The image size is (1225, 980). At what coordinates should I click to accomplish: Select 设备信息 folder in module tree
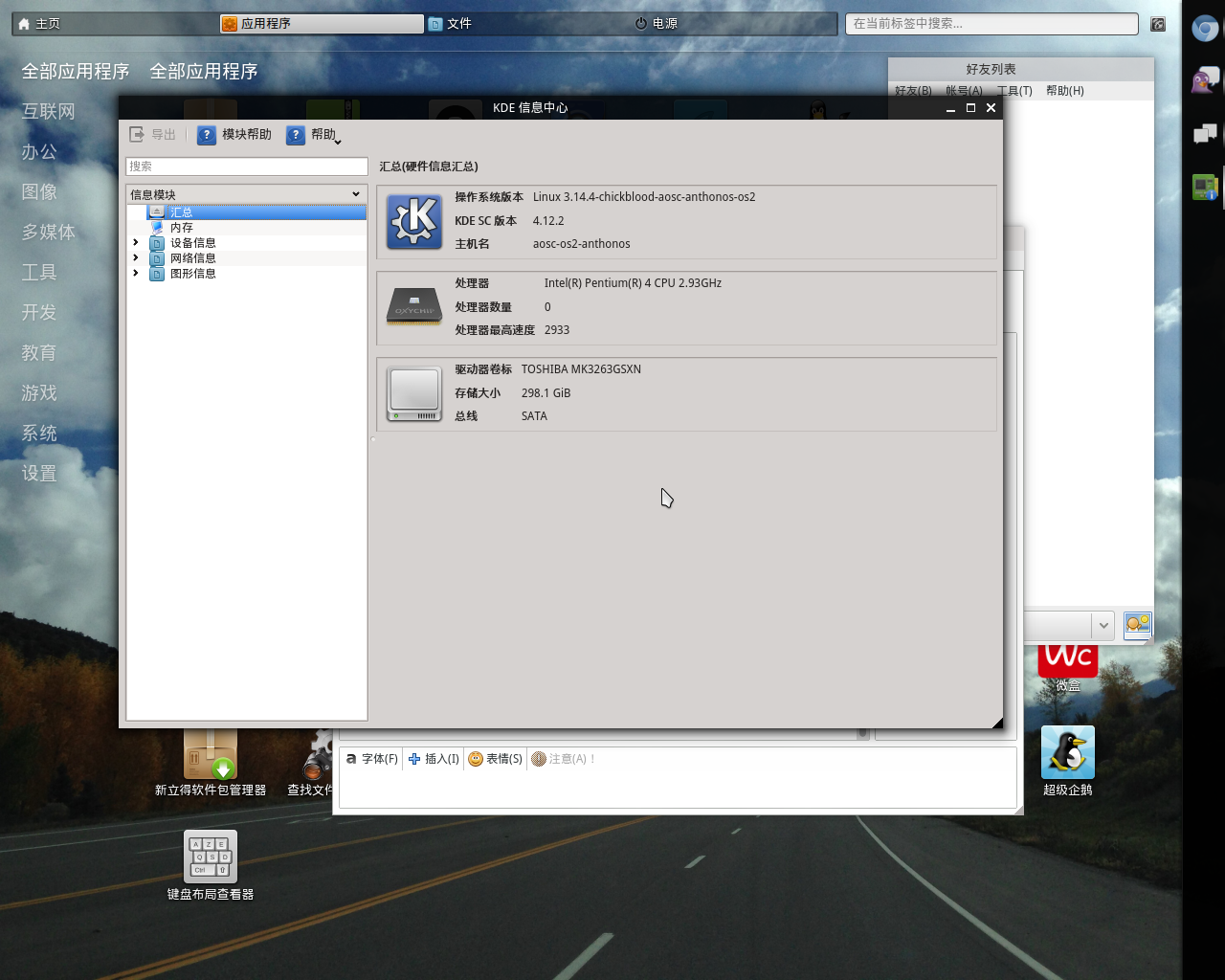tap(184, 243)
